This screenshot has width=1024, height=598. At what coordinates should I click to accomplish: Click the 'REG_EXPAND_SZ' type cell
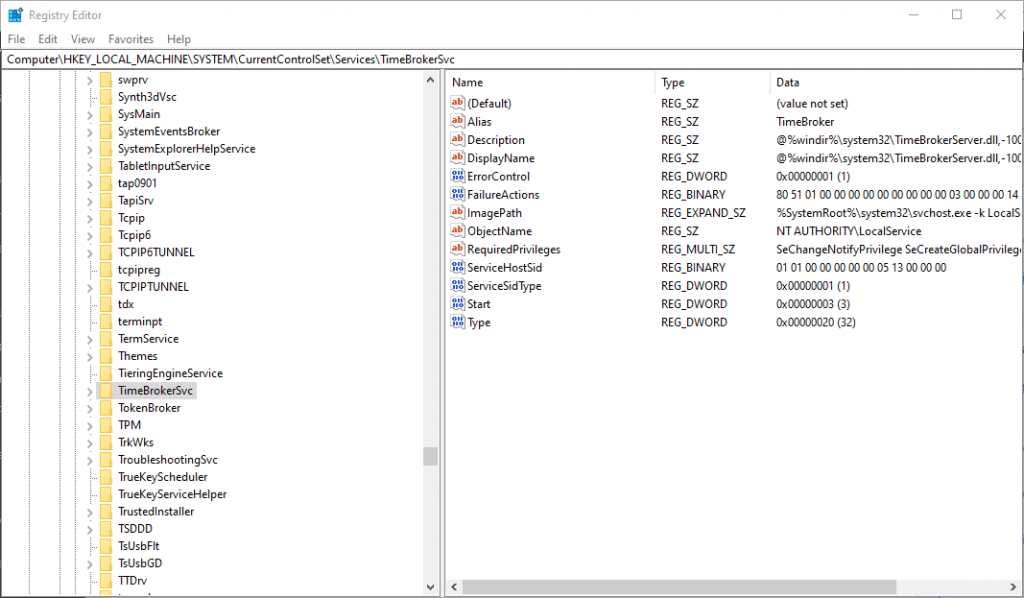pyautogui.click(x=703, y=213)
